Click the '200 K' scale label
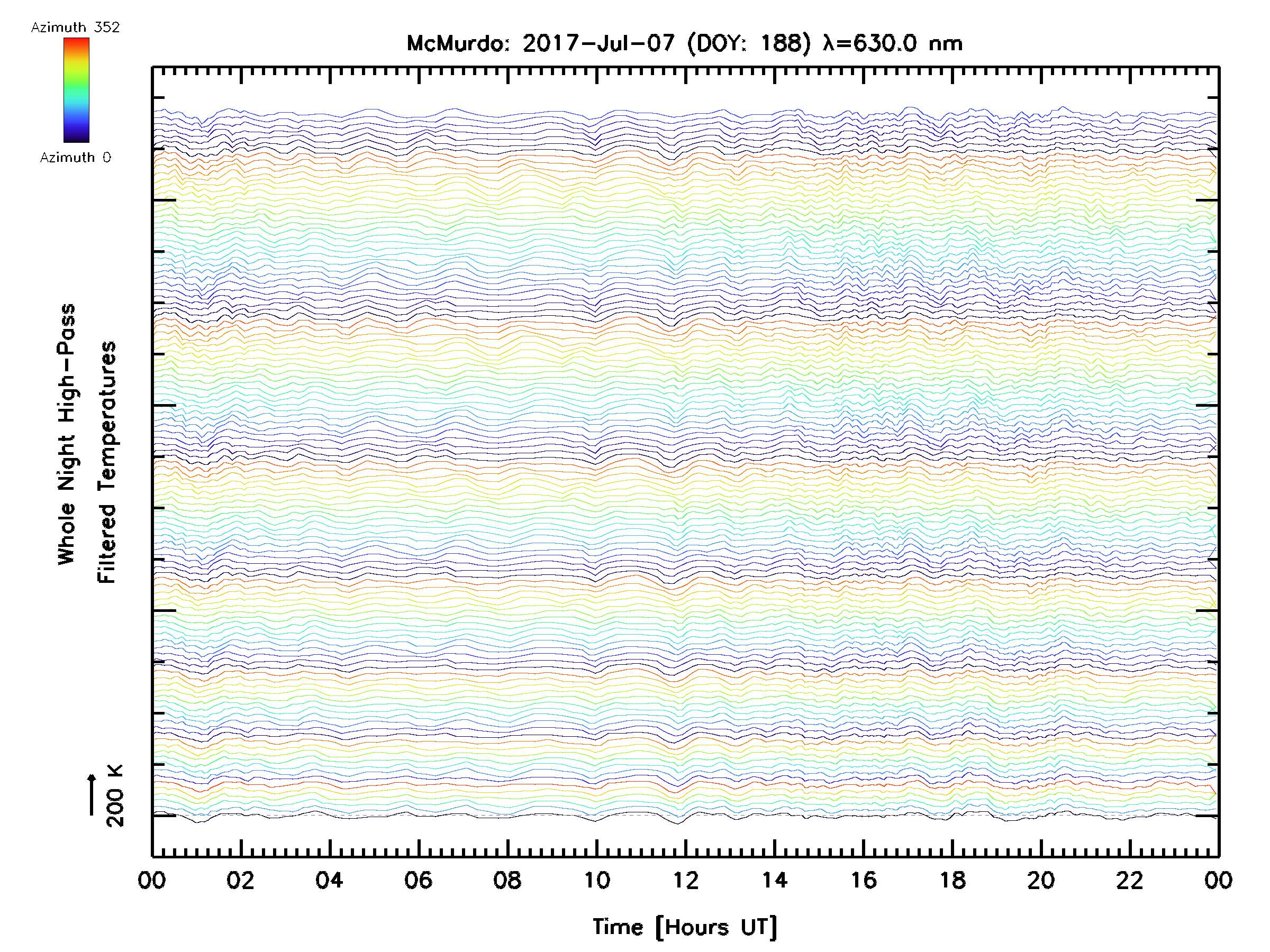 pyautogui.click(x=115, y=796)
